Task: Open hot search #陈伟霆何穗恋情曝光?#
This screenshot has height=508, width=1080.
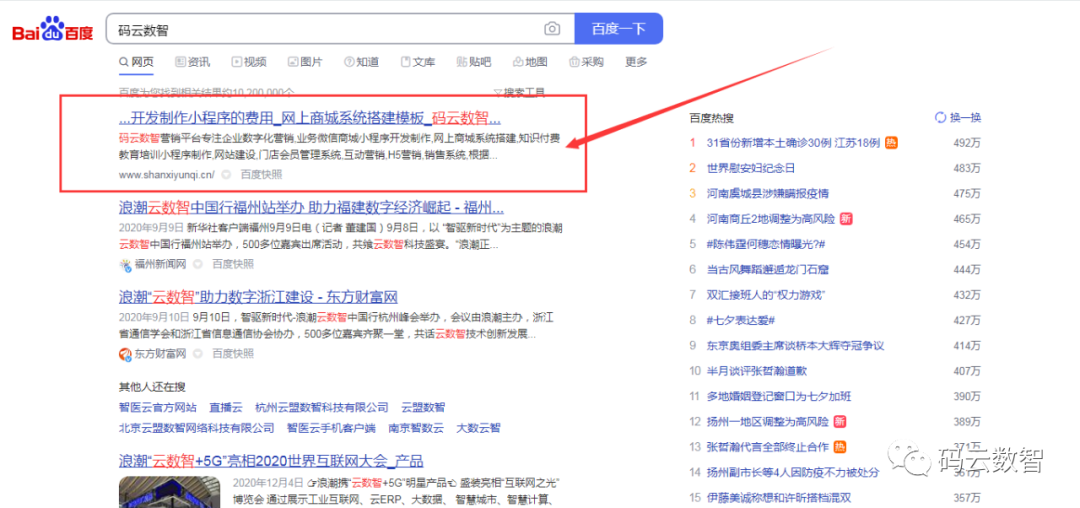Action: (x=766, y=244)
